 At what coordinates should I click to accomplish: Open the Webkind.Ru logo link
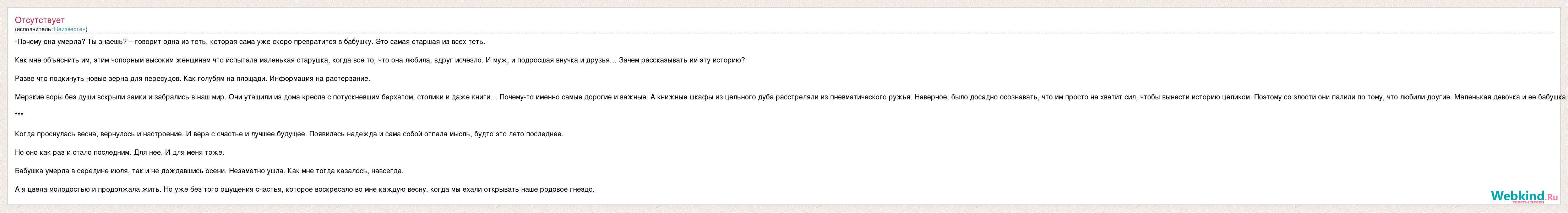(1524, 196)
